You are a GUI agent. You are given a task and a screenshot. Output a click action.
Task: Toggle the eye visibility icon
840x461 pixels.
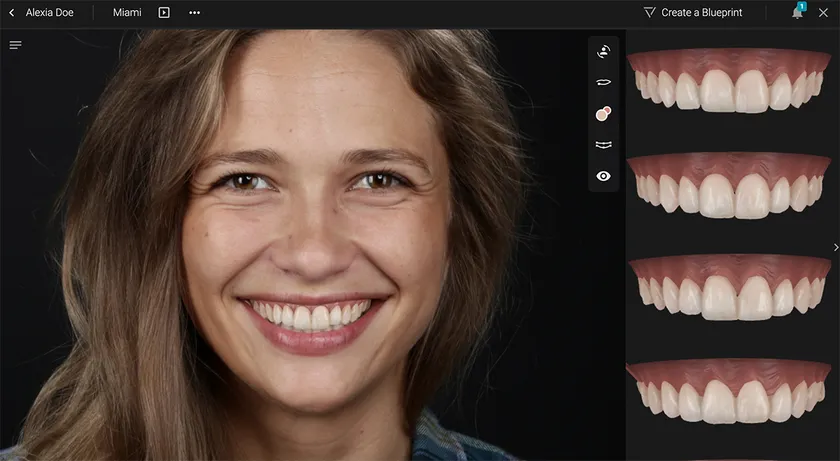pos(603,176)
